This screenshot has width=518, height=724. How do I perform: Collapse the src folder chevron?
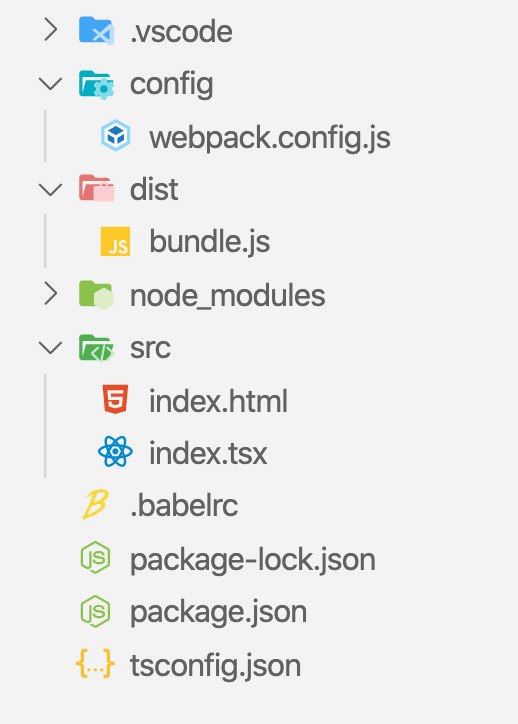[51, 348]
